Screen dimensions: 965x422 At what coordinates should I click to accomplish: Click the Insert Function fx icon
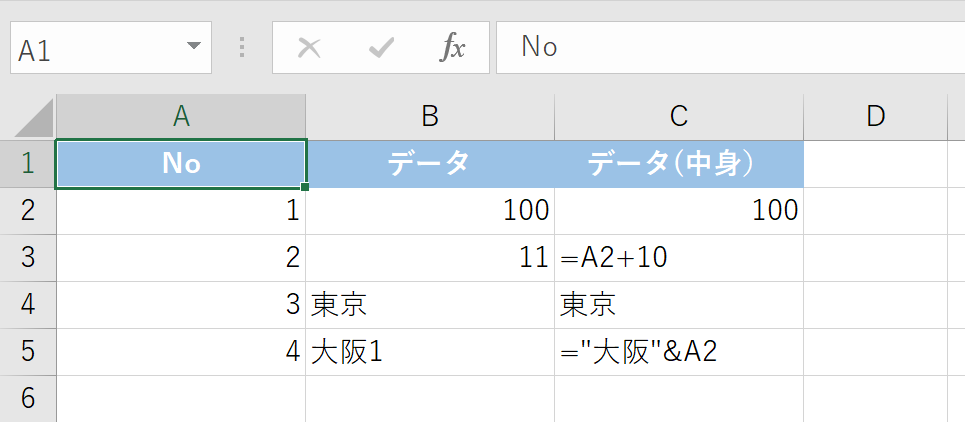pos(453,48)
